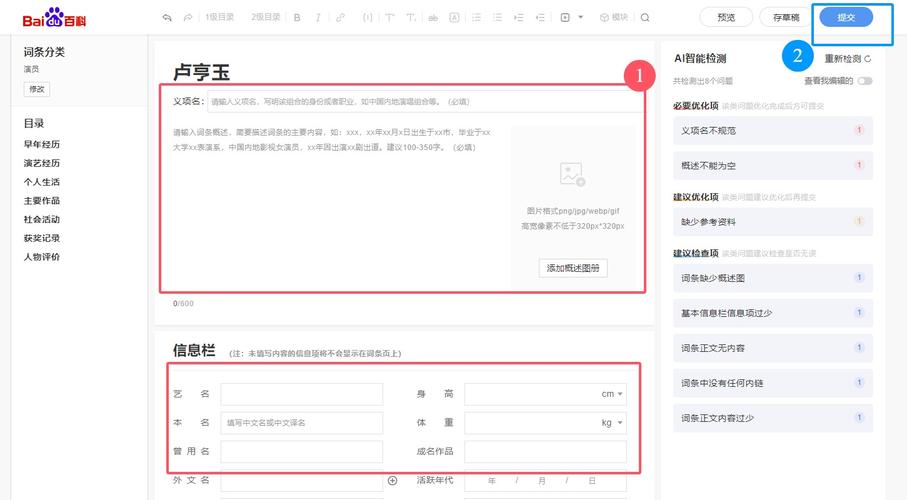Image resolution: width=907 pixels, height=500 pixels.
Task: Open the 基本信息栏信息项过少 check item
Action: pos(773,313)
